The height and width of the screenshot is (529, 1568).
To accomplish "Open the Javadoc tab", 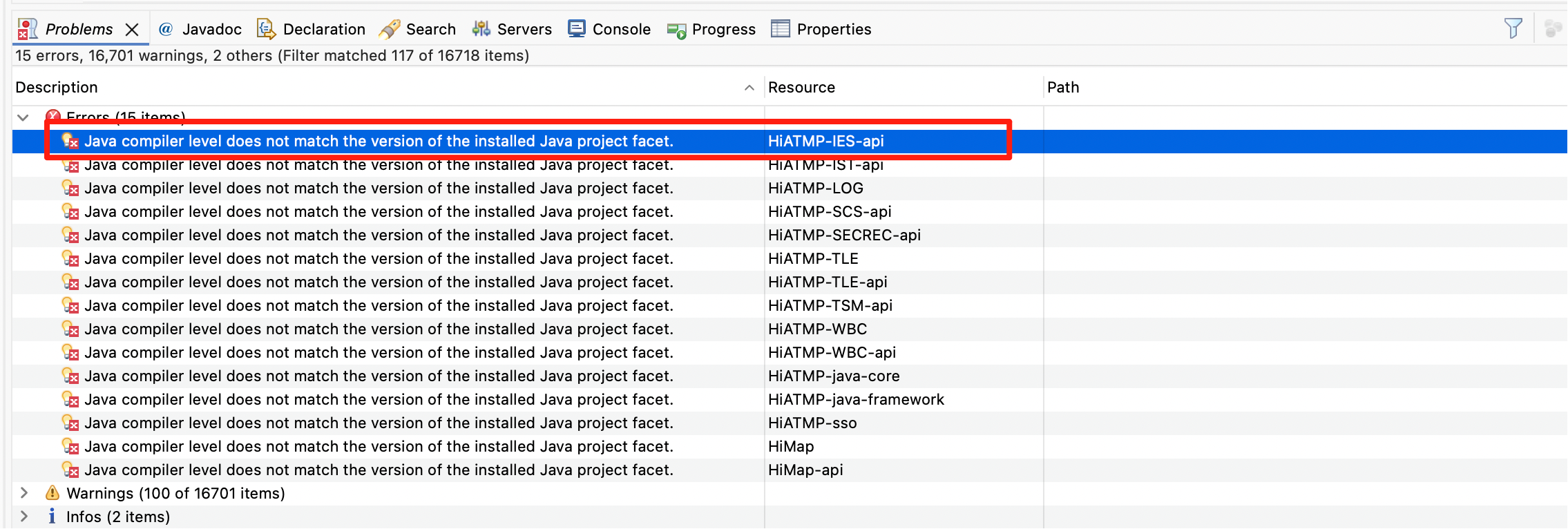I will 212,29.
